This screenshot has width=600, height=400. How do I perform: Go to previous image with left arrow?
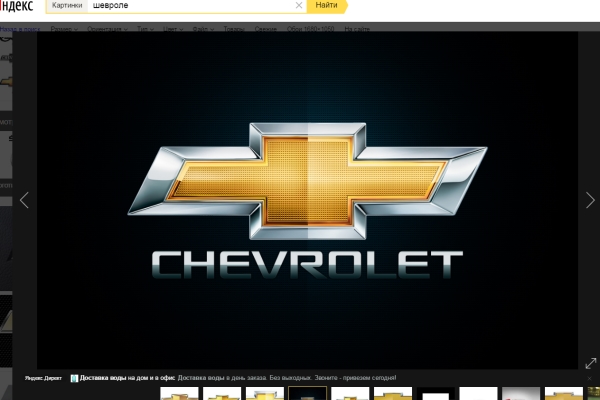[x=24, y=200]
